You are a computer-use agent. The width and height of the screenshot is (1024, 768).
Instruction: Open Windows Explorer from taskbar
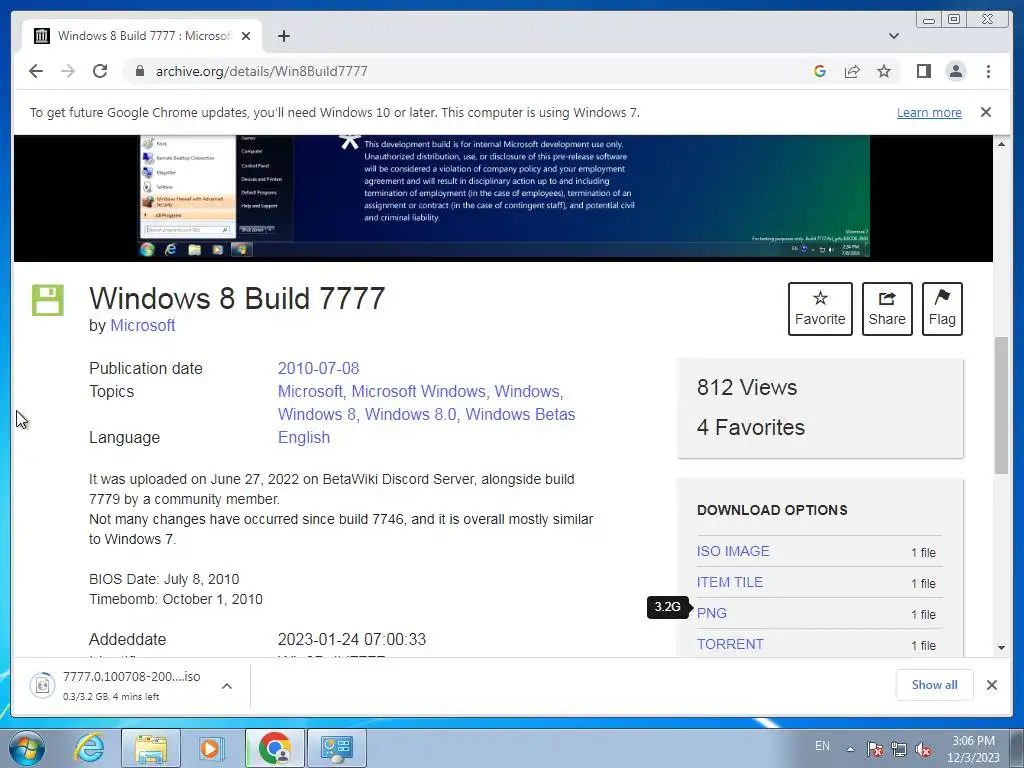point(151,748)
